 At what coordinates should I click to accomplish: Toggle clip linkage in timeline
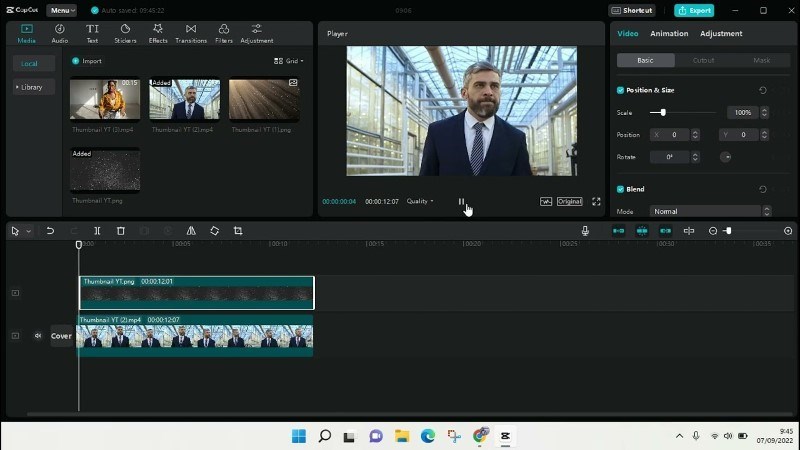665,231
